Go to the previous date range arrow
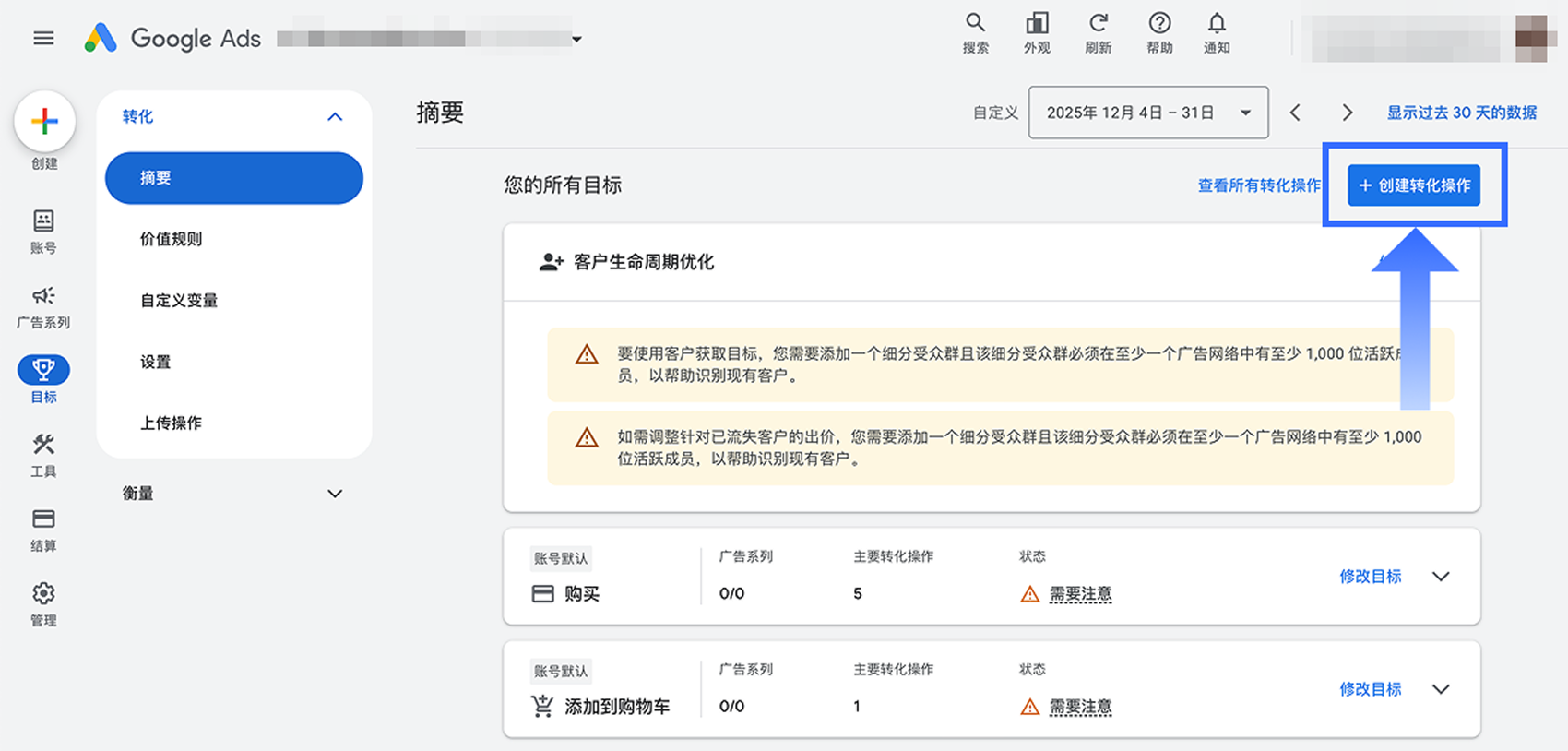This screenshot has width=1568, height=751. tap(1295, 113)
